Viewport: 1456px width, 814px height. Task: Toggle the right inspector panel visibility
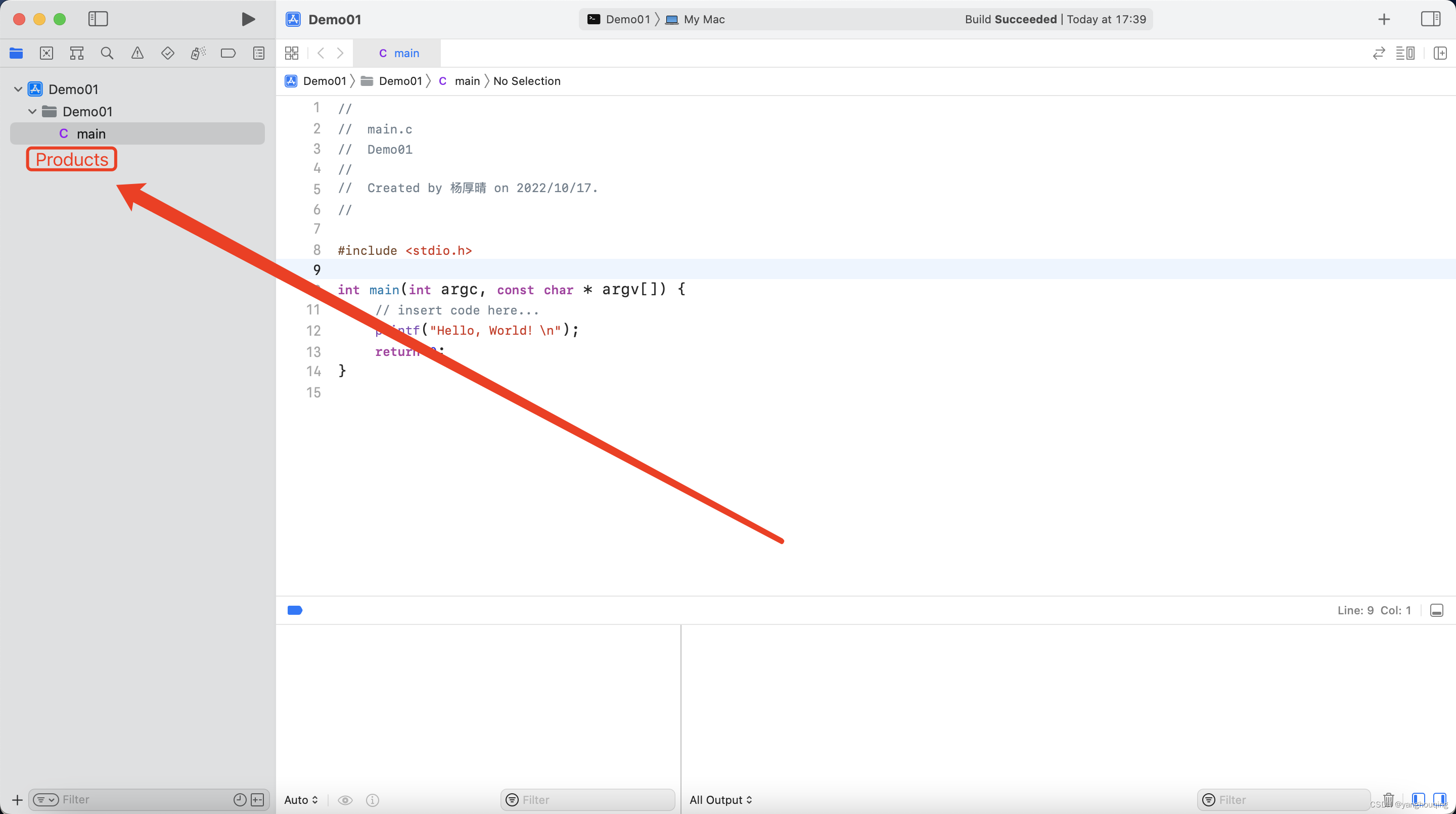1431,19
